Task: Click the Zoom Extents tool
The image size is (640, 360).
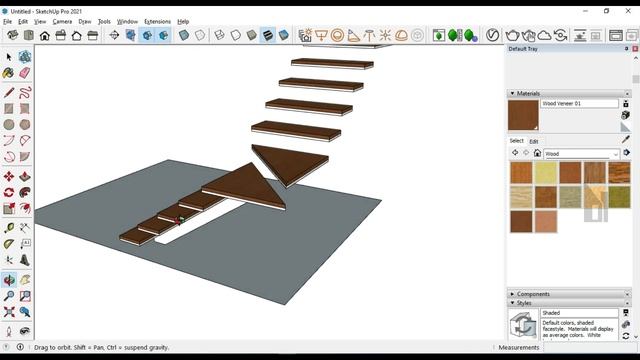Action: [x=9, y=312]
